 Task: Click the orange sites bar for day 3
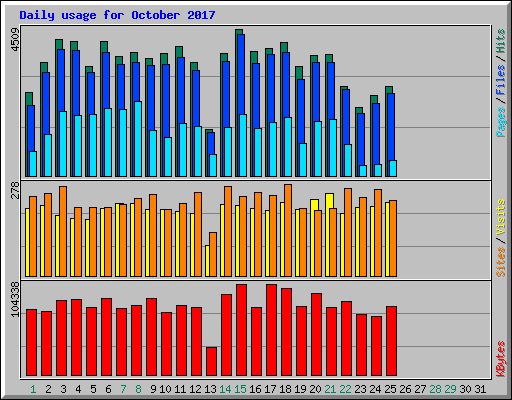63,232
